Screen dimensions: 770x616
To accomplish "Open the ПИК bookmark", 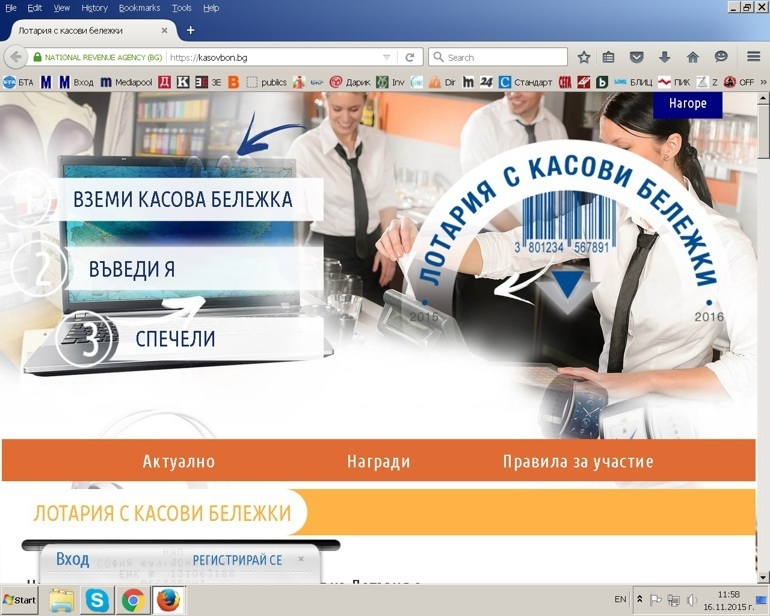I will click(x=674, y=83).
